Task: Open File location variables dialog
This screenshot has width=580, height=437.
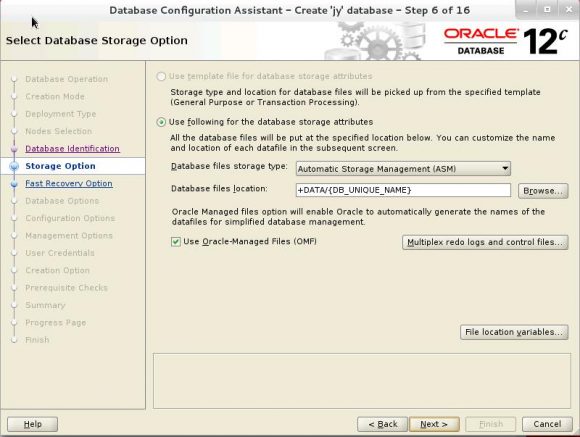Action: 514,332
